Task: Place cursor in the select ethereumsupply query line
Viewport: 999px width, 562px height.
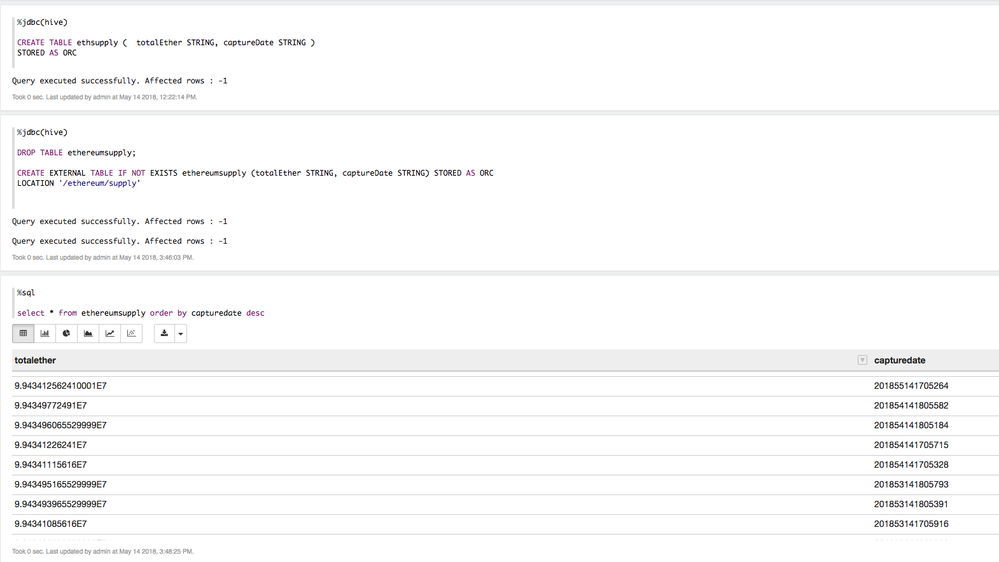Action: pyautogui.click(x=141, y=313)
